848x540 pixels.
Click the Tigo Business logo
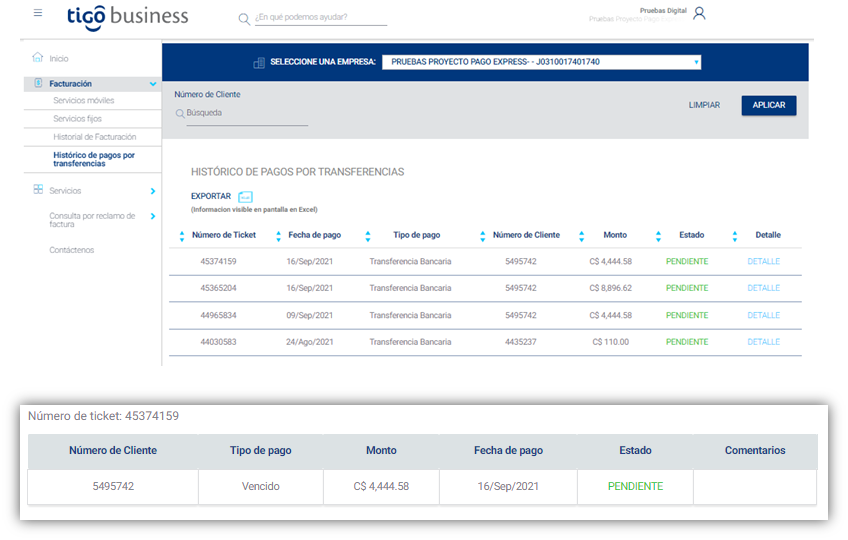pyautogui.click(x=128, y=17)
